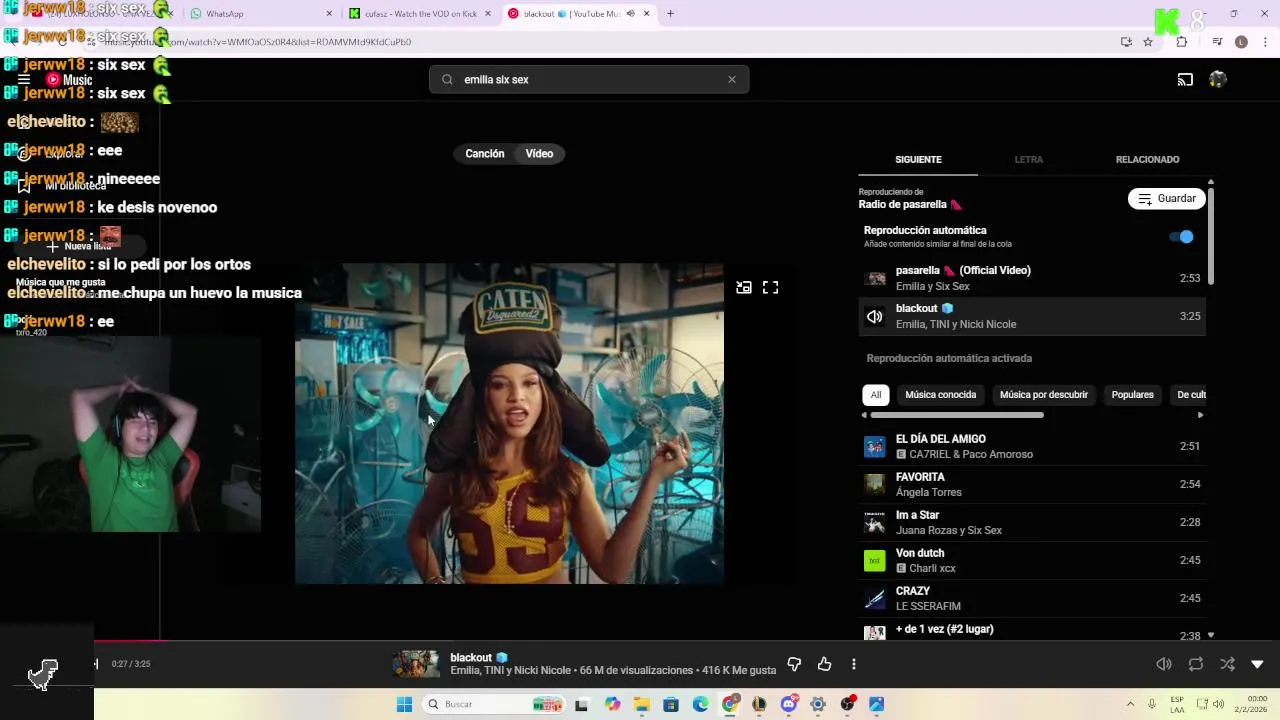The height and width of the screenshot is (720, 1280).
Task: Open the LETRA tab
Action: coord(1028,160)
